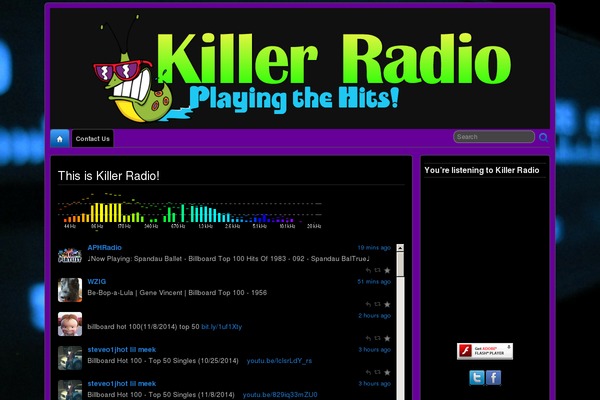Viewport: 600px width, 400px height.
Task: Click 'Be-Bop-a-Lula | Gene Vincent' tweet text
Action: pyautogui.click(x=177, y=293)
